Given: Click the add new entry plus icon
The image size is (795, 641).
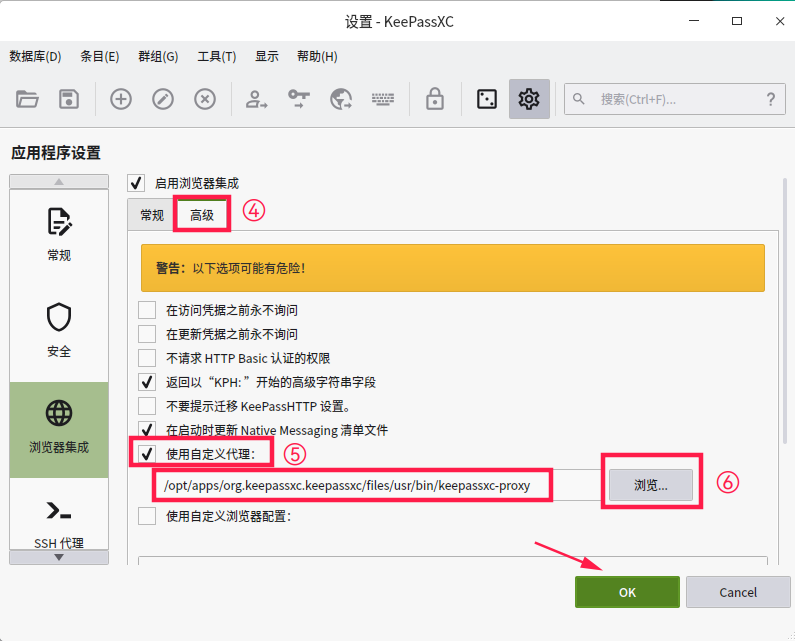Looking at the screenshot, I should pos(121,99).
